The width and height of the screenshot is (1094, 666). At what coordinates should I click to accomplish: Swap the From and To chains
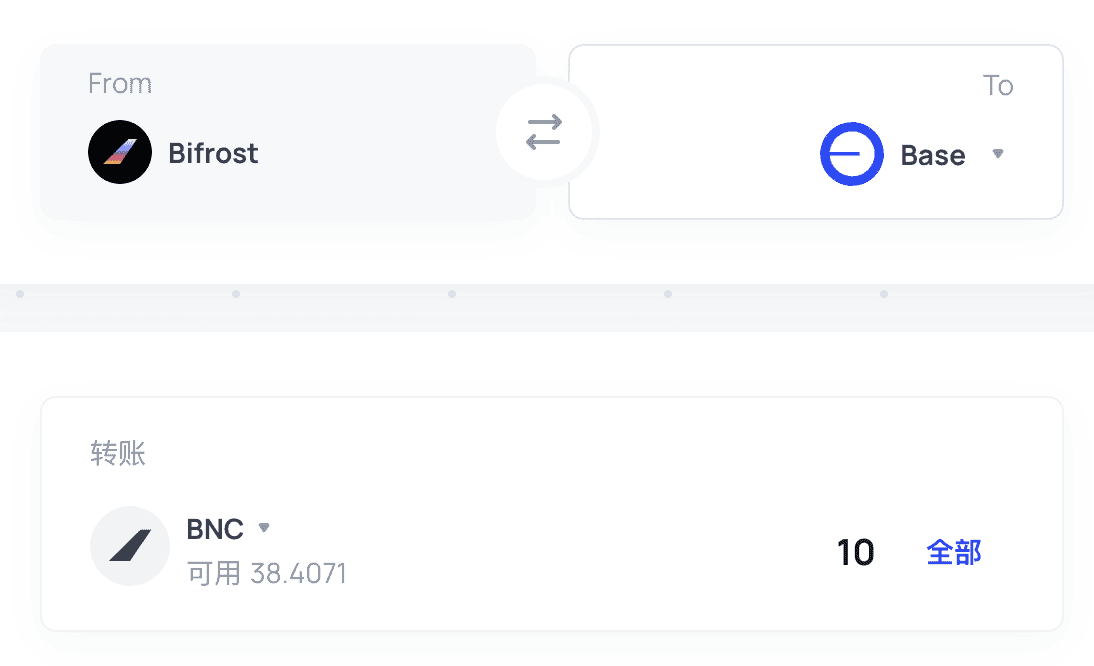pyautogui.click(x=544, y=132)
